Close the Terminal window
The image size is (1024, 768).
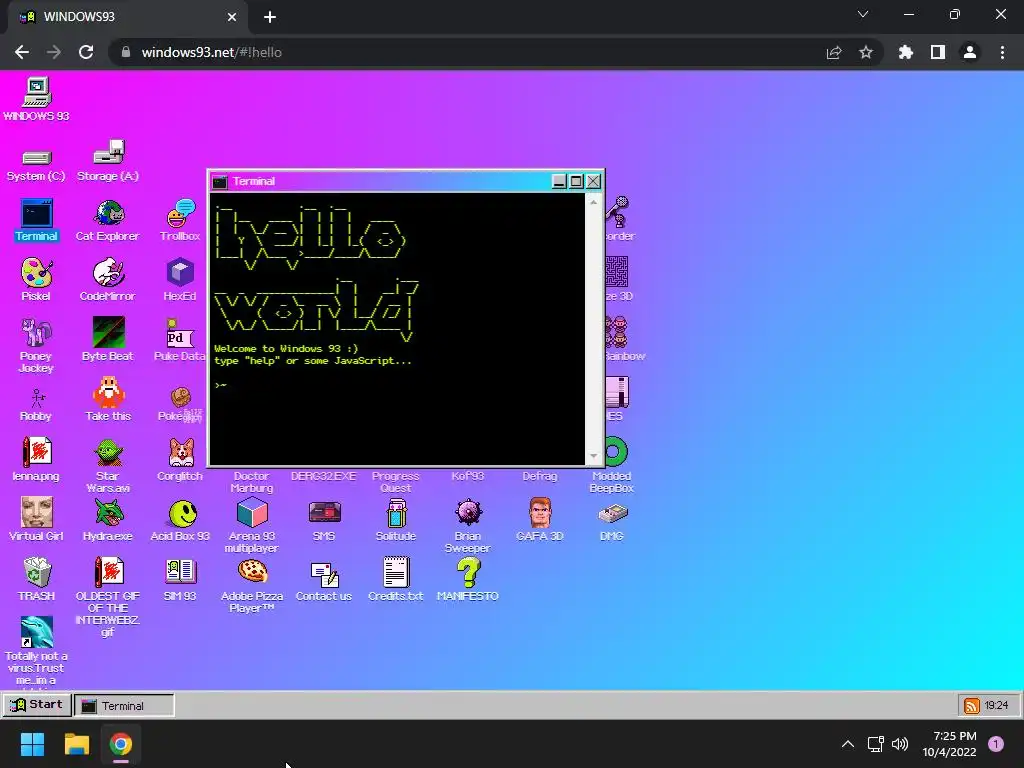pyautogui.click(x=593, y=182)
